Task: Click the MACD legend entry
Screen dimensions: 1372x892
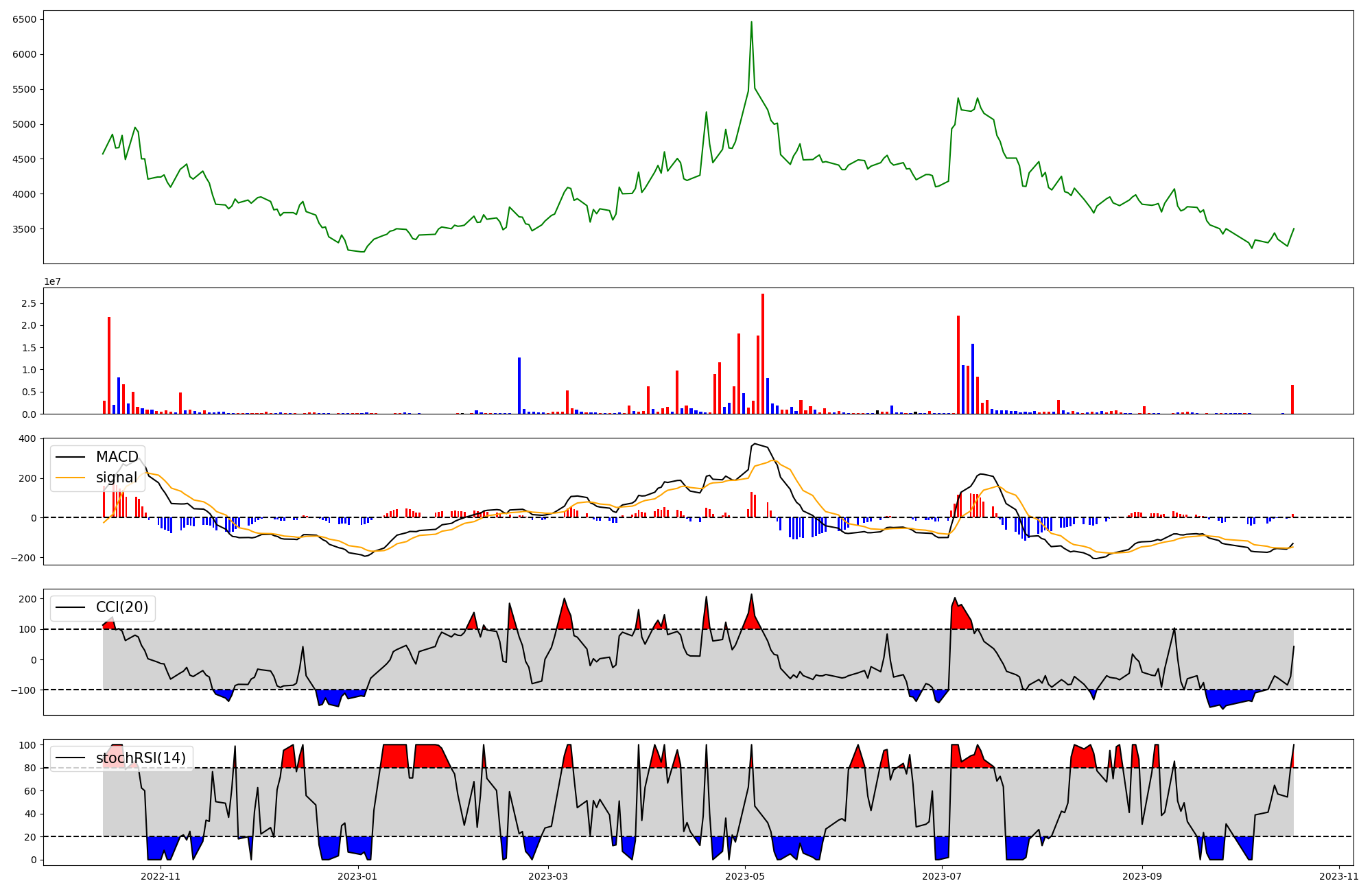Action: (117, 457)
